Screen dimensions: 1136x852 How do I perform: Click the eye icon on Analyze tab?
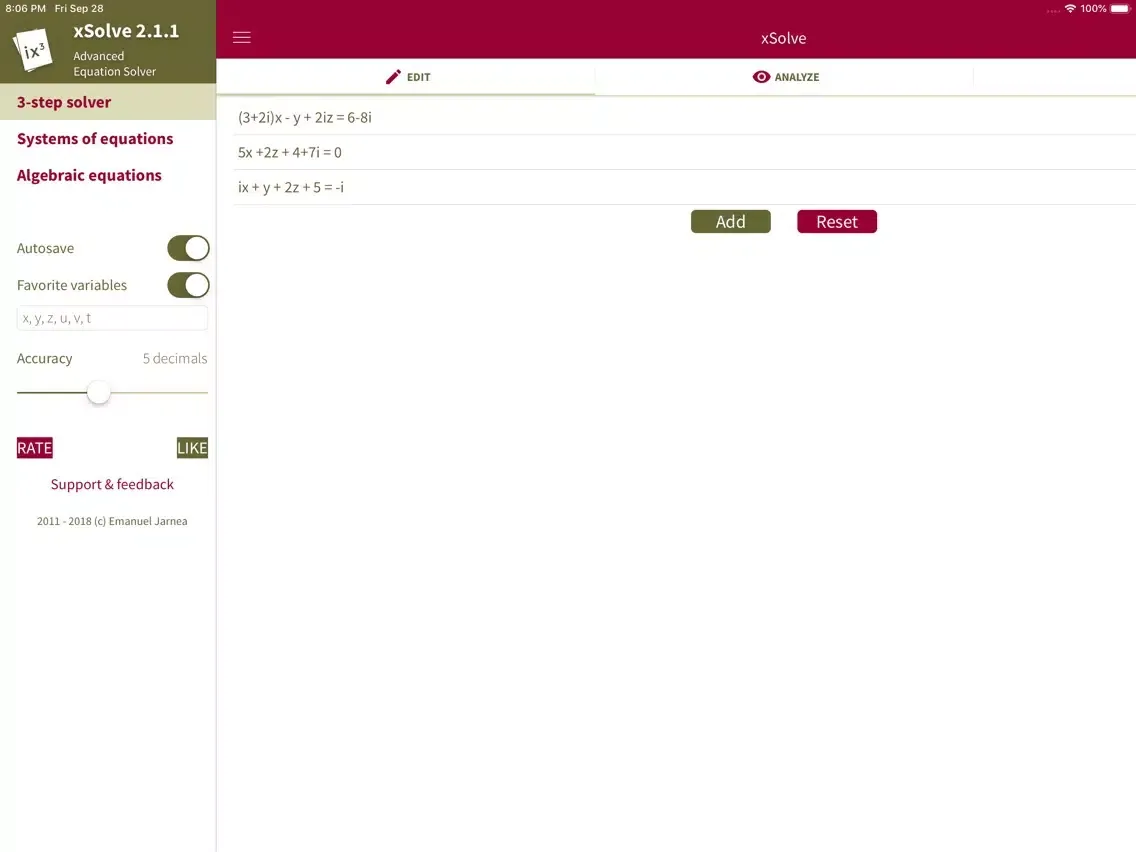761,77
